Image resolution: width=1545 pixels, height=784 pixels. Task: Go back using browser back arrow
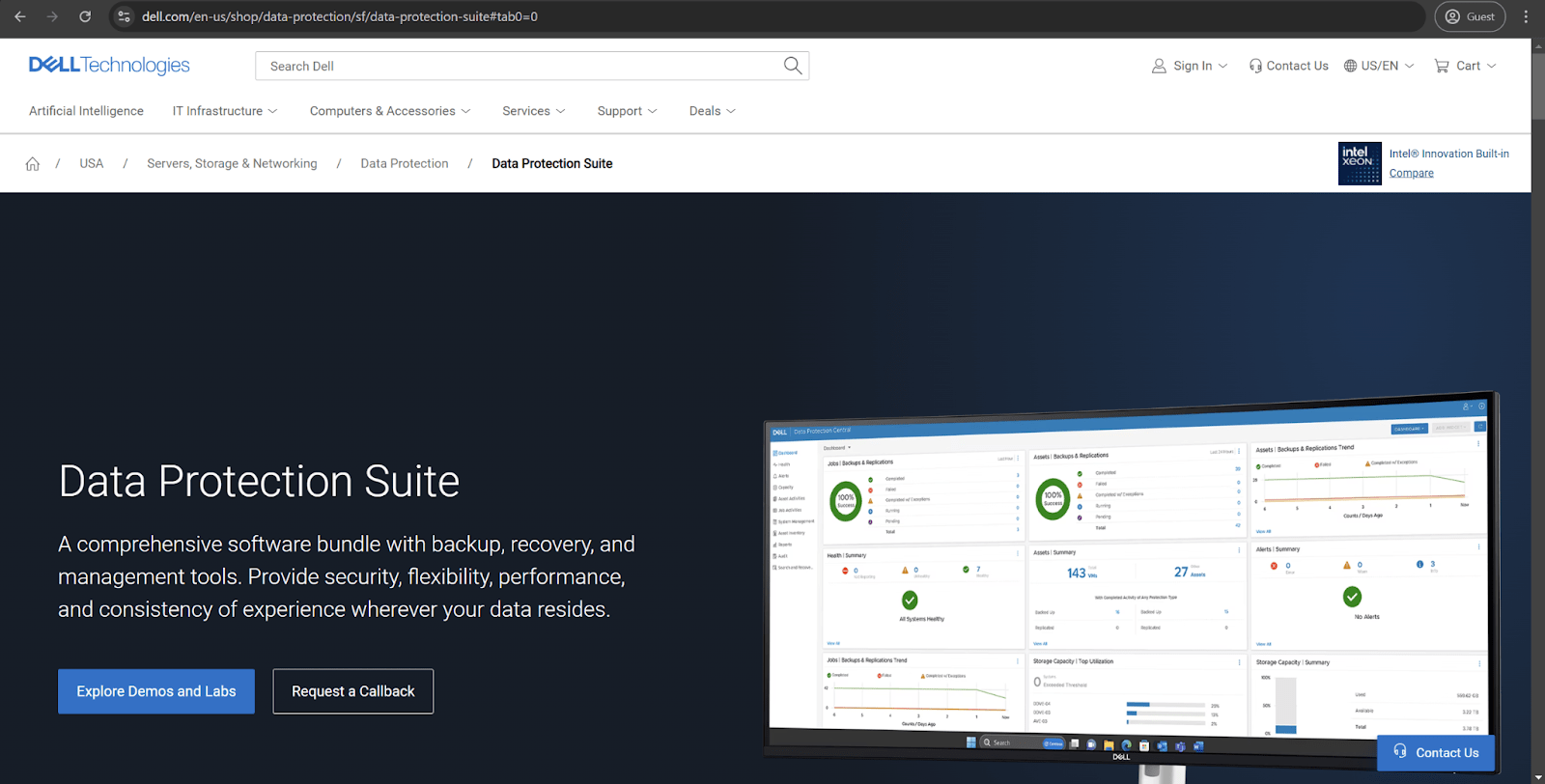(20, 16)
